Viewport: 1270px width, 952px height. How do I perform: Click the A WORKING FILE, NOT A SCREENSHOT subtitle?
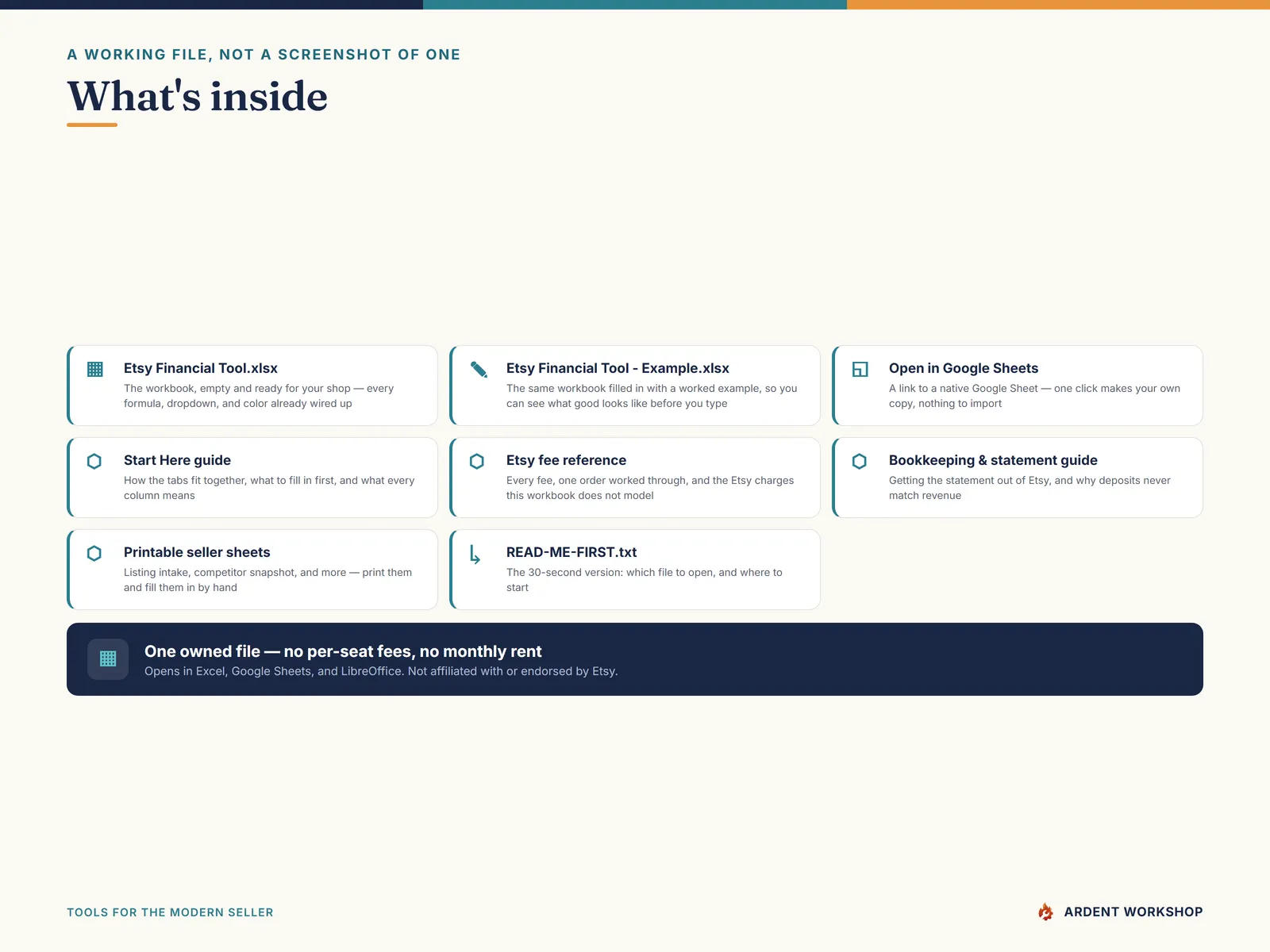tap(264, 54)
